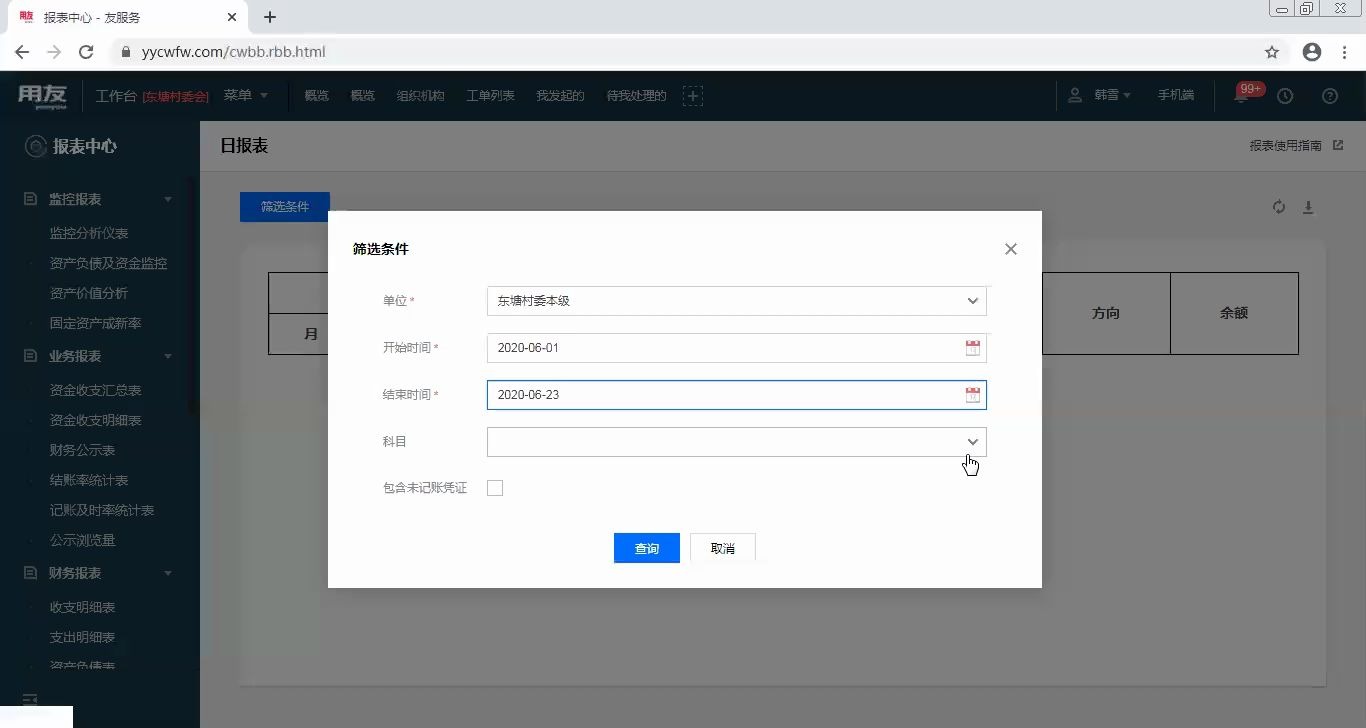The width and height of the screenshot is (1366, 728).
Task: Select the 待我处理的 header tab
Action: 636,96
